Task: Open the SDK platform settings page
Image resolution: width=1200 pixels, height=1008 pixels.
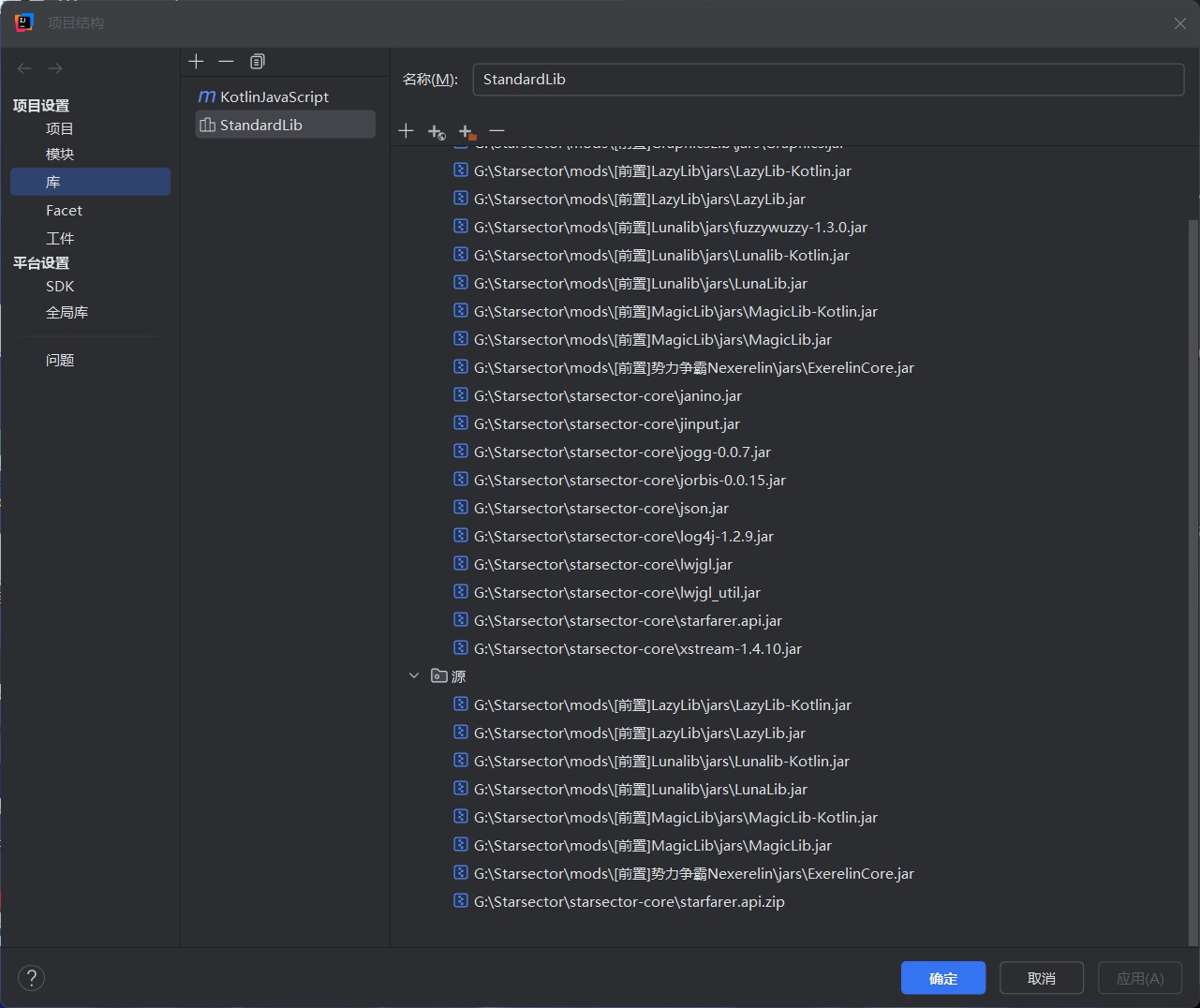Action: click(x=60, y=287)
